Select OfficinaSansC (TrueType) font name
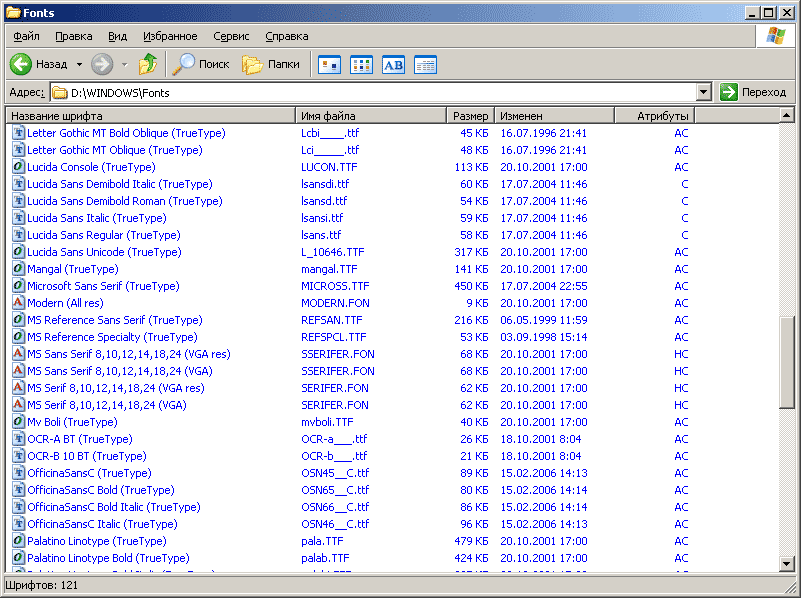801x598 pixels. click(89, 473)
